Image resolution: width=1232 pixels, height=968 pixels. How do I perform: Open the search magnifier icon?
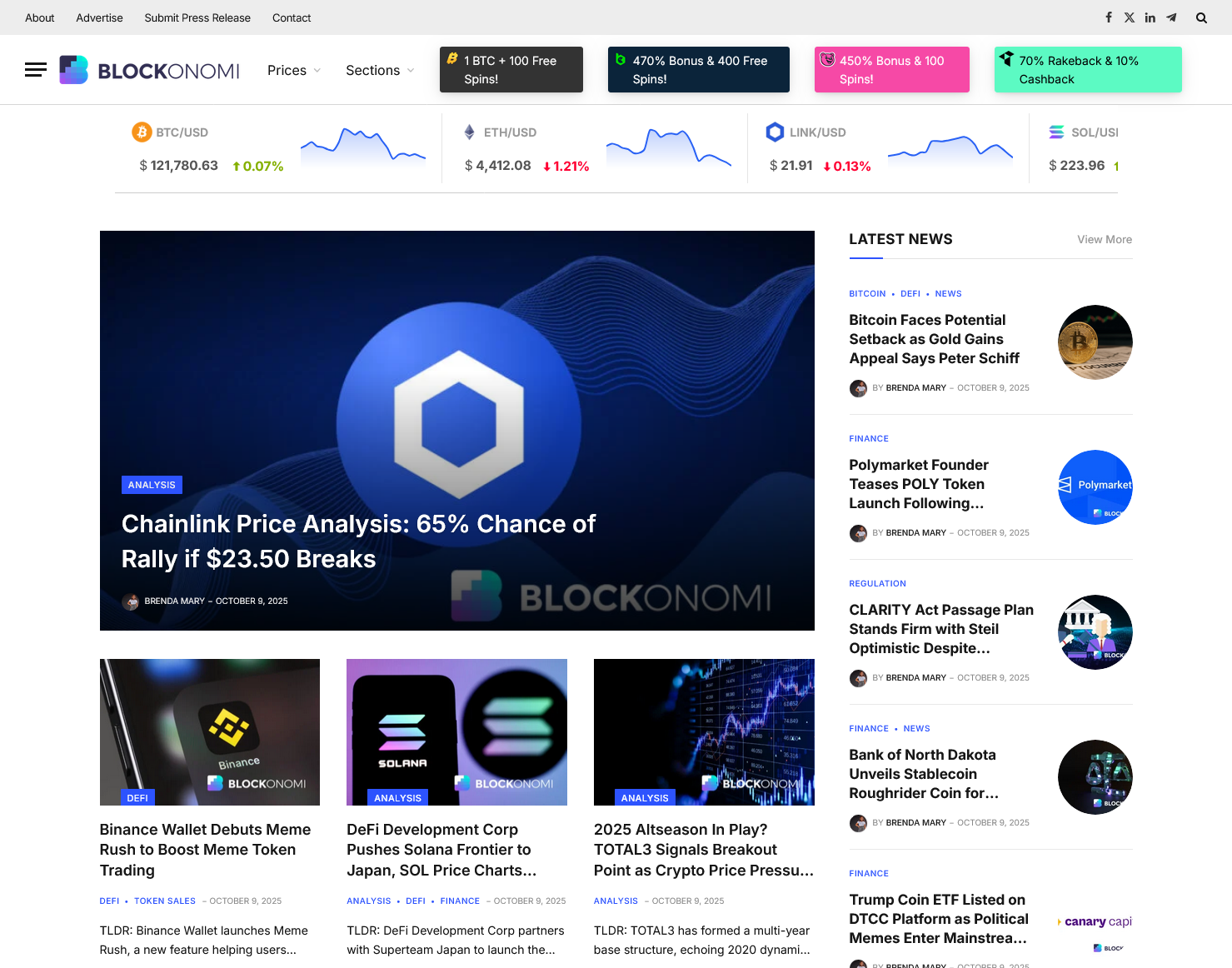coord(1201,17)
